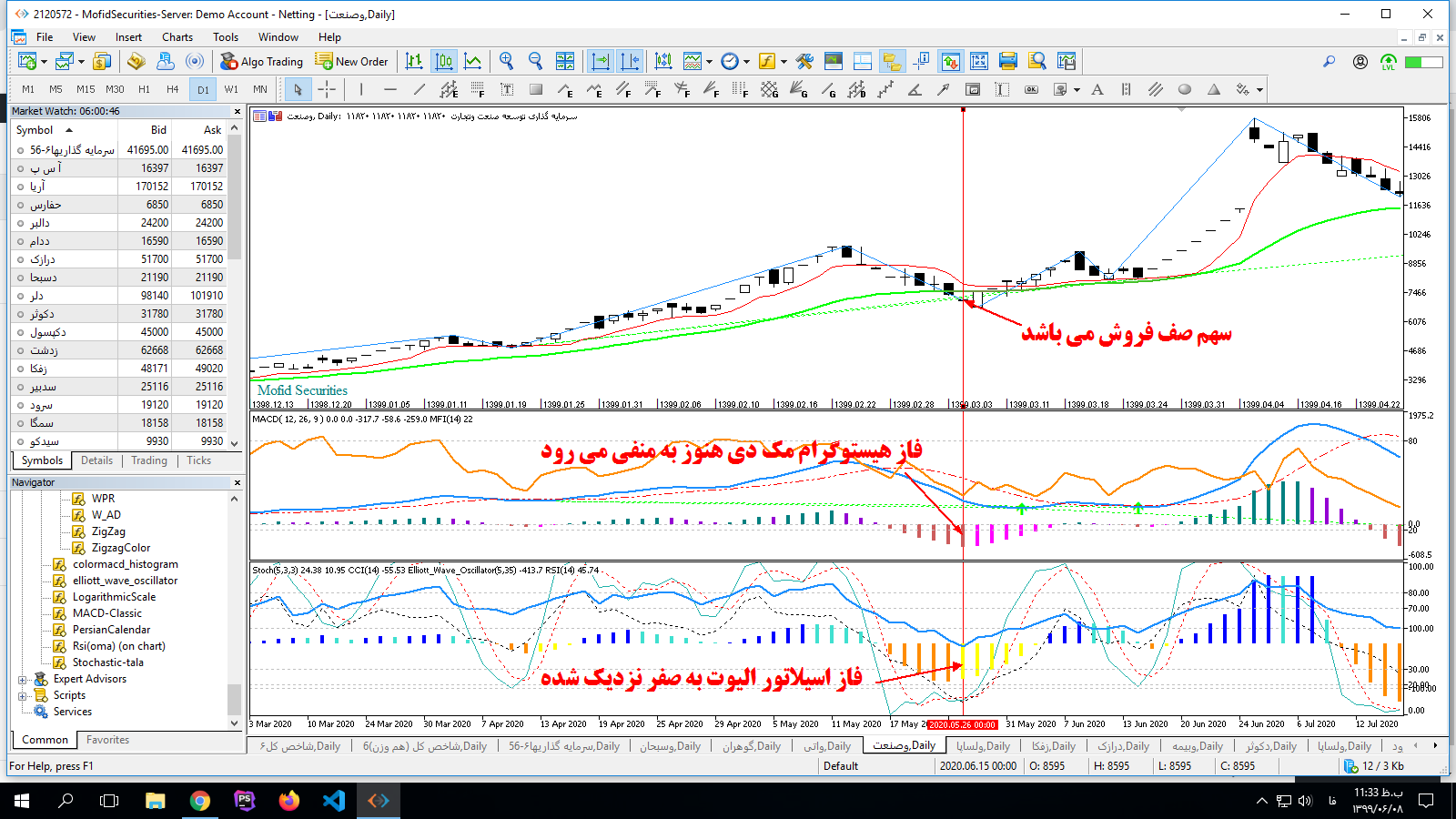Viewport: 1456px width, 819px height.
Task: Close the Market Watch panel
Action: pos(238,111)
